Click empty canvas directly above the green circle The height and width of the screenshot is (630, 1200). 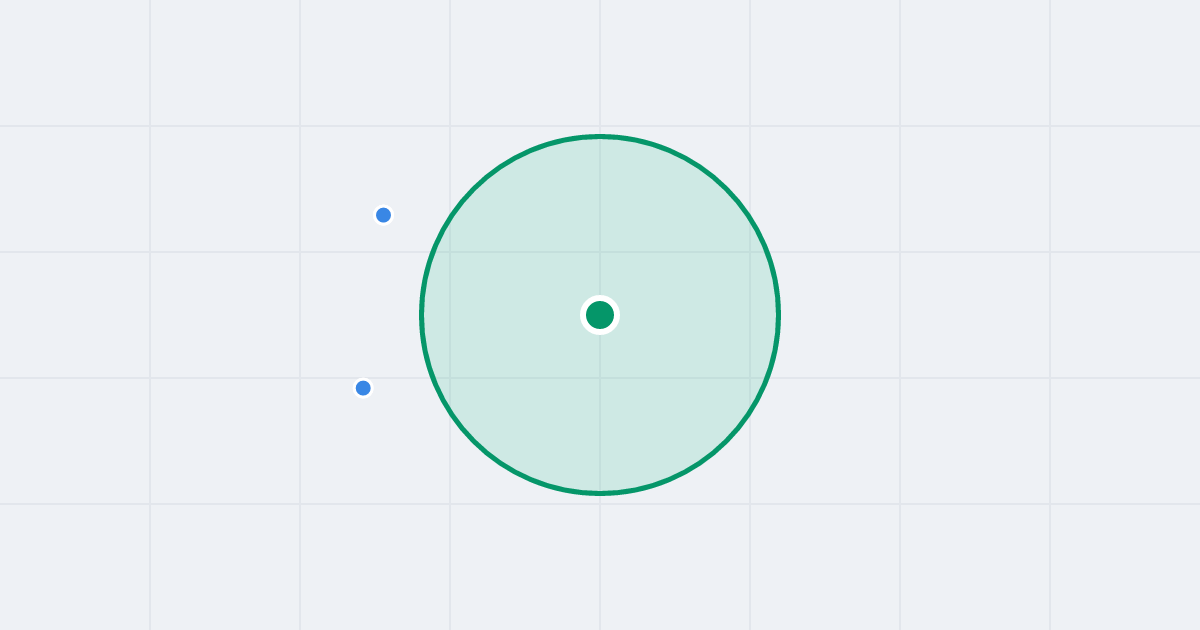(600, 65)
